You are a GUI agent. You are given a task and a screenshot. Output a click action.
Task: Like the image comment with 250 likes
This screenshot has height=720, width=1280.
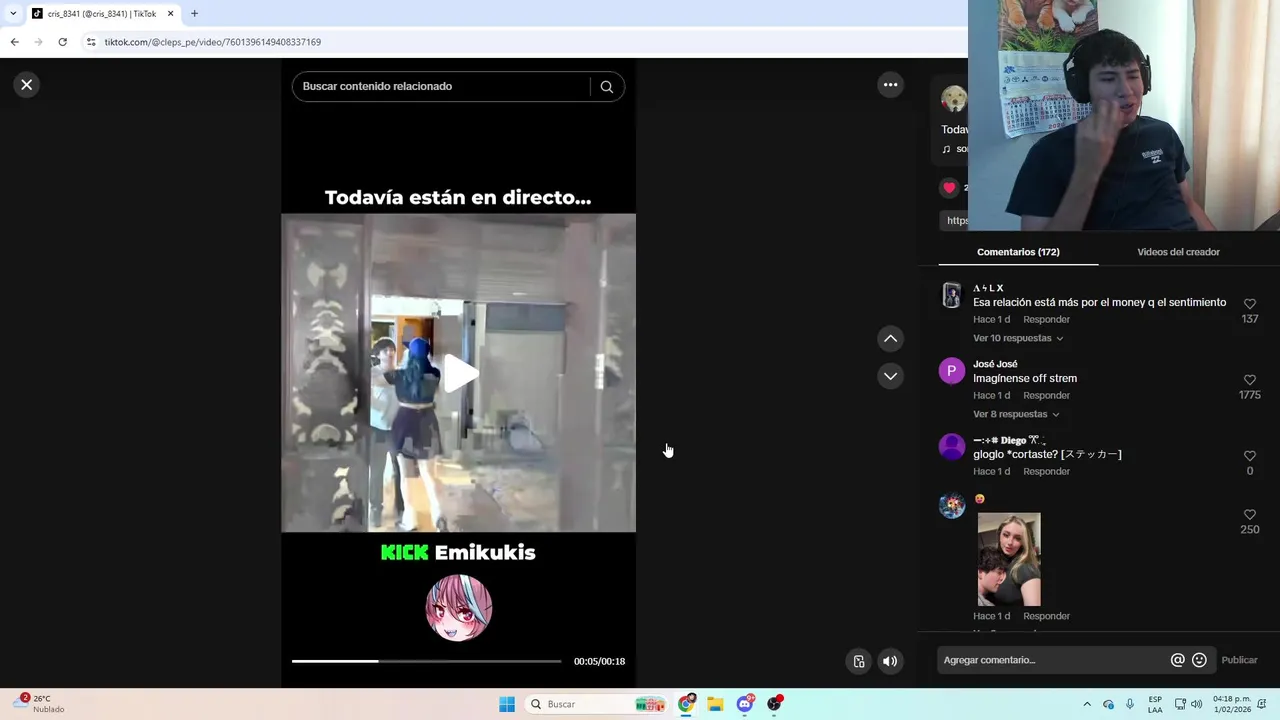tap(1250, 515)
